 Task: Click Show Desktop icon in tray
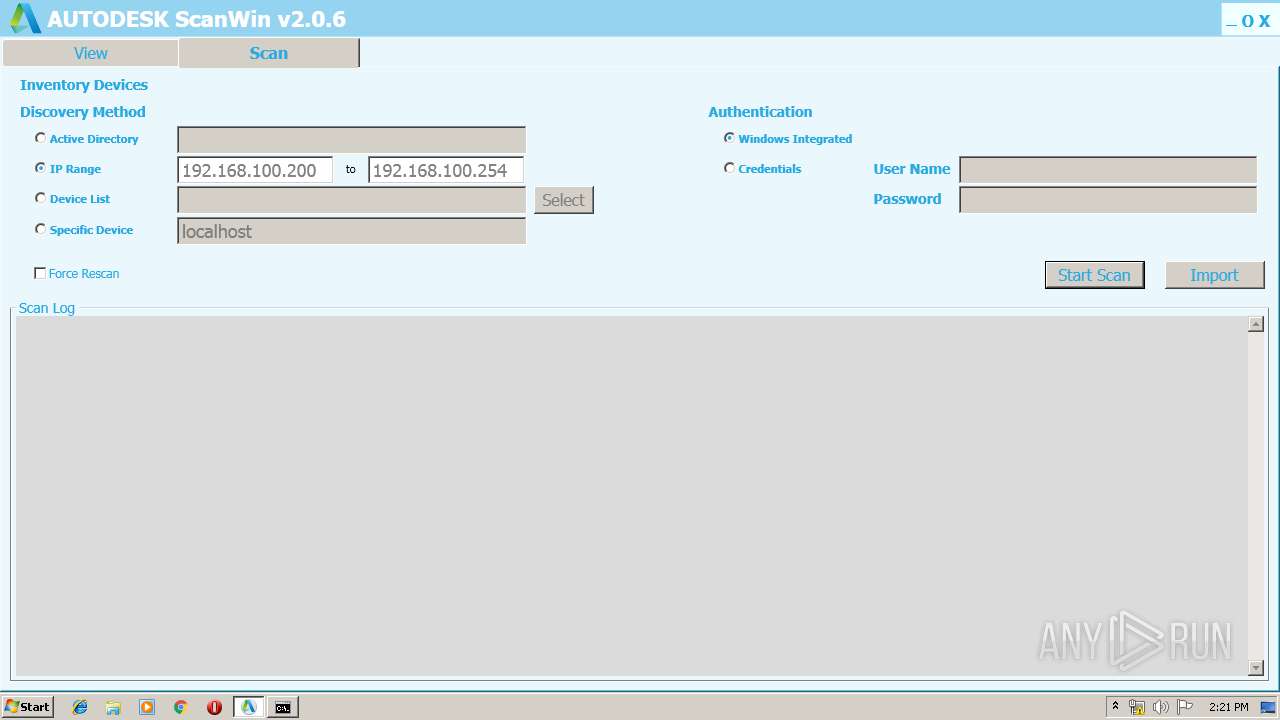(x=1268, y=707)
